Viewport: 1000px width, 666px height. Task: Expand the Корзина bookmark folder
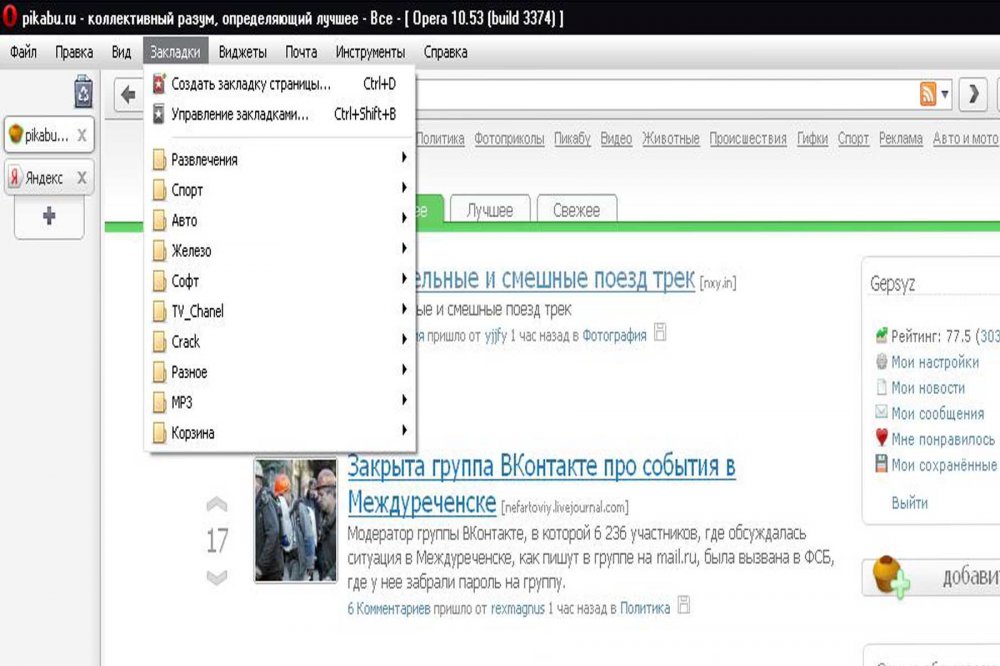tap(279, 433)
